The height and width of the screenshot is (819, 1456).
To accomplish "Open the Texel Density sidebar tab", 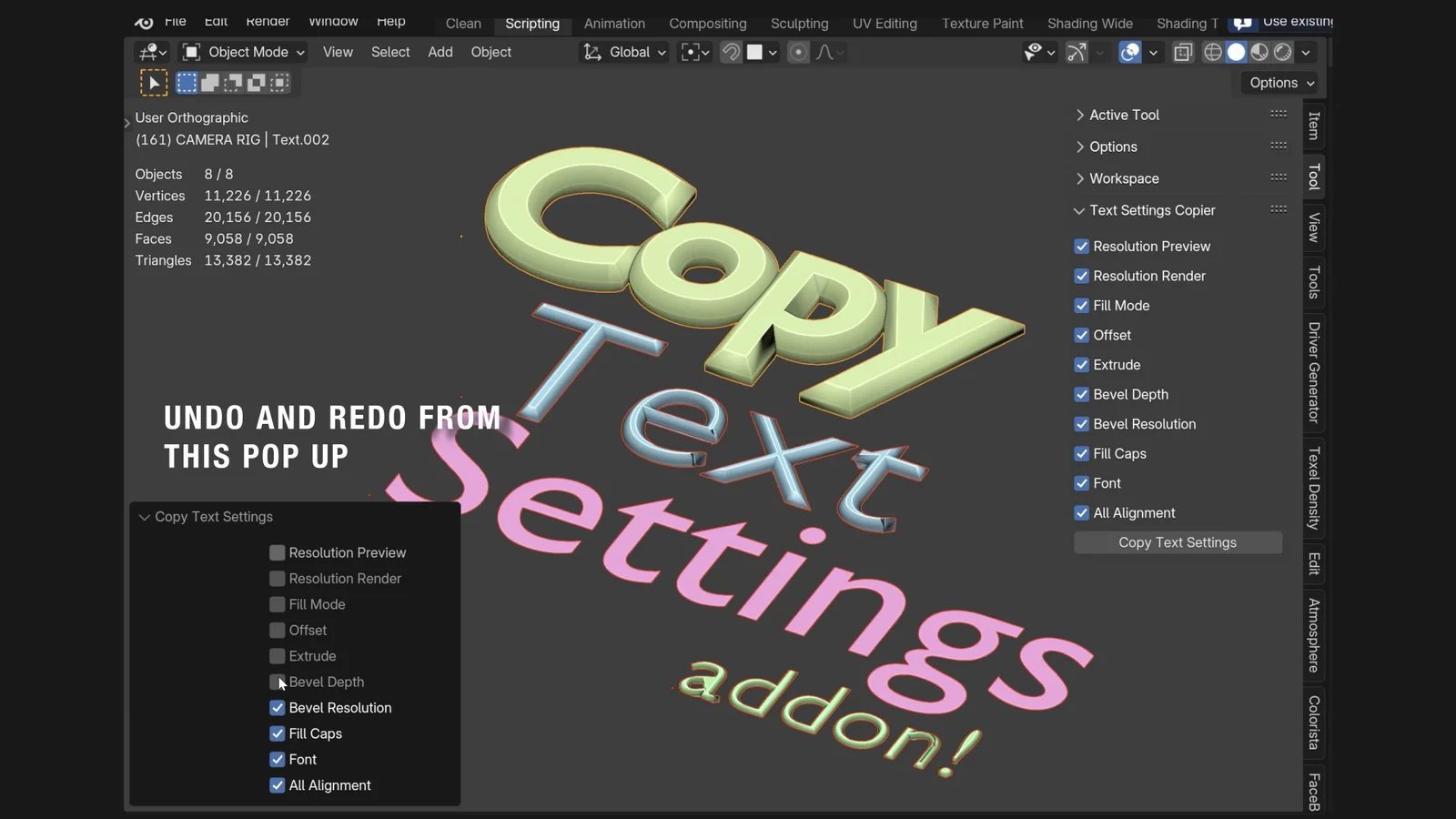I will (1313, 489).
